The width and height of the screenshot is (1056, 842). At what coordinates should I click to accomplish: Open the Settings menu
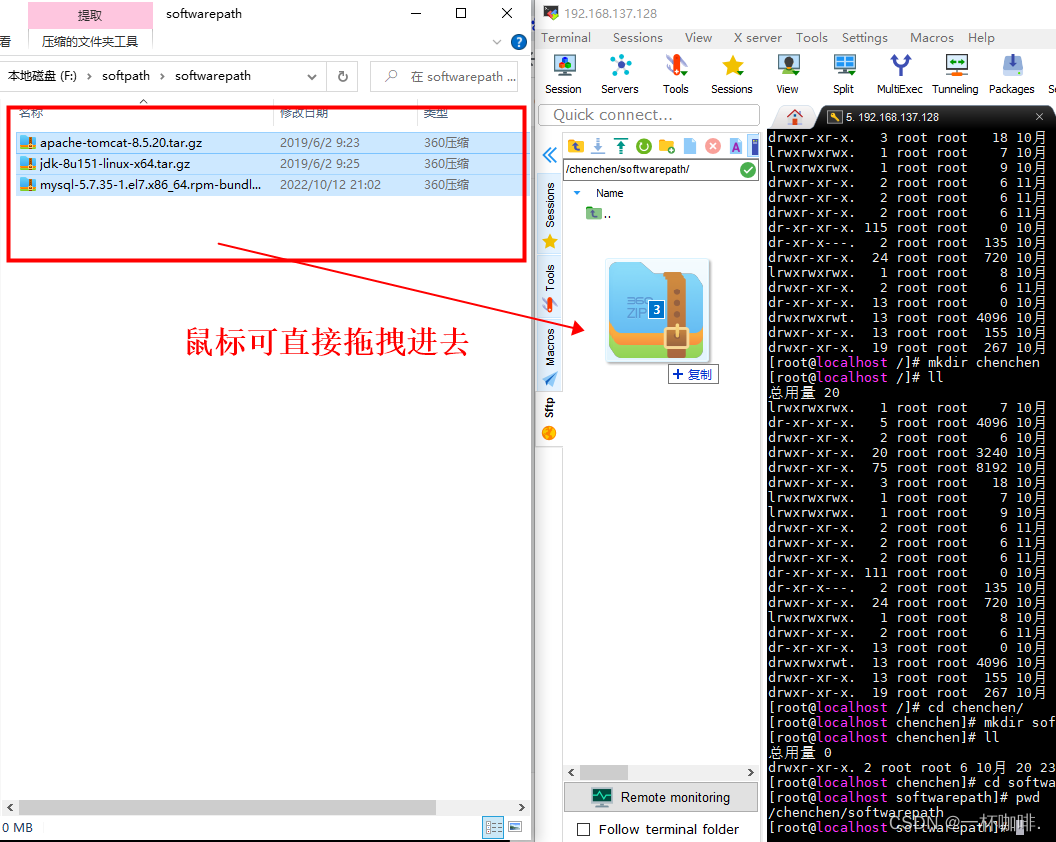[x=864, y=37]
